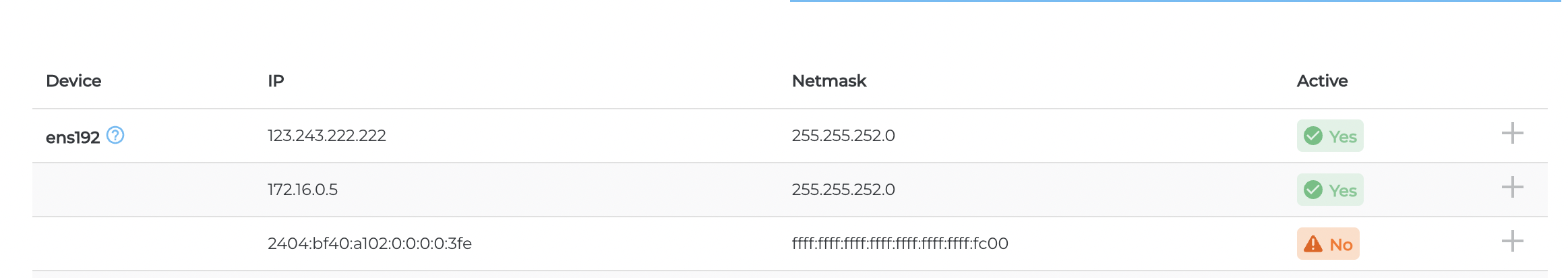Expand the 123.243.222.222 row plus icon
1568x278 pixels.
point(1512,134)
